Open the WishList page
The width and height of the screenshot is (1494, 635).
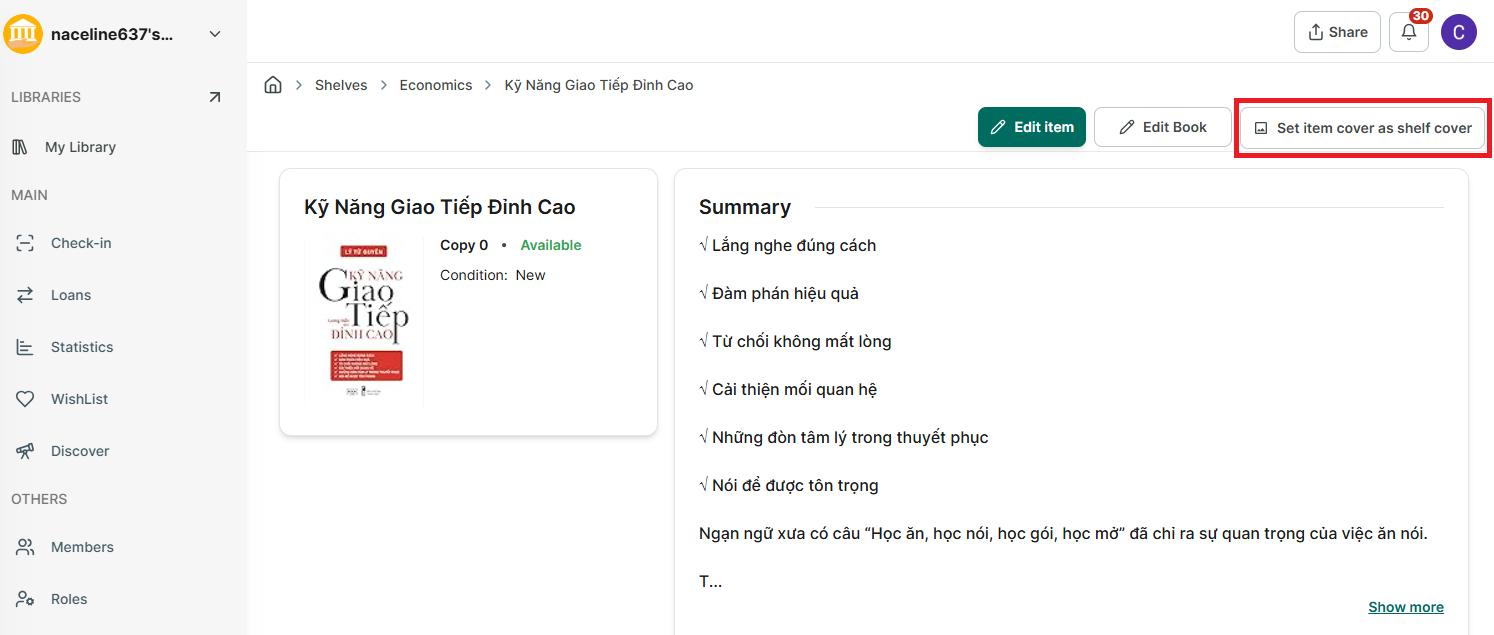click(79, 399)
